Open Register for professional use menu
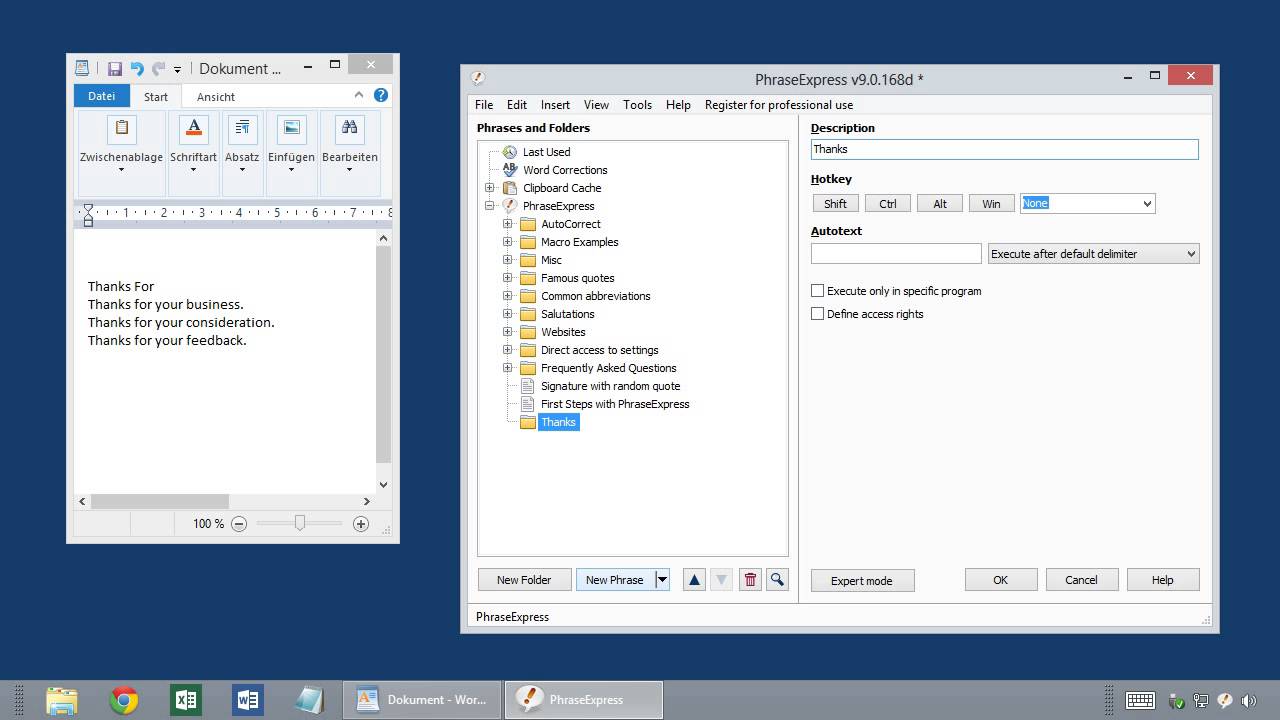This screenshot has height=720, width=1280. coord(779,105)
